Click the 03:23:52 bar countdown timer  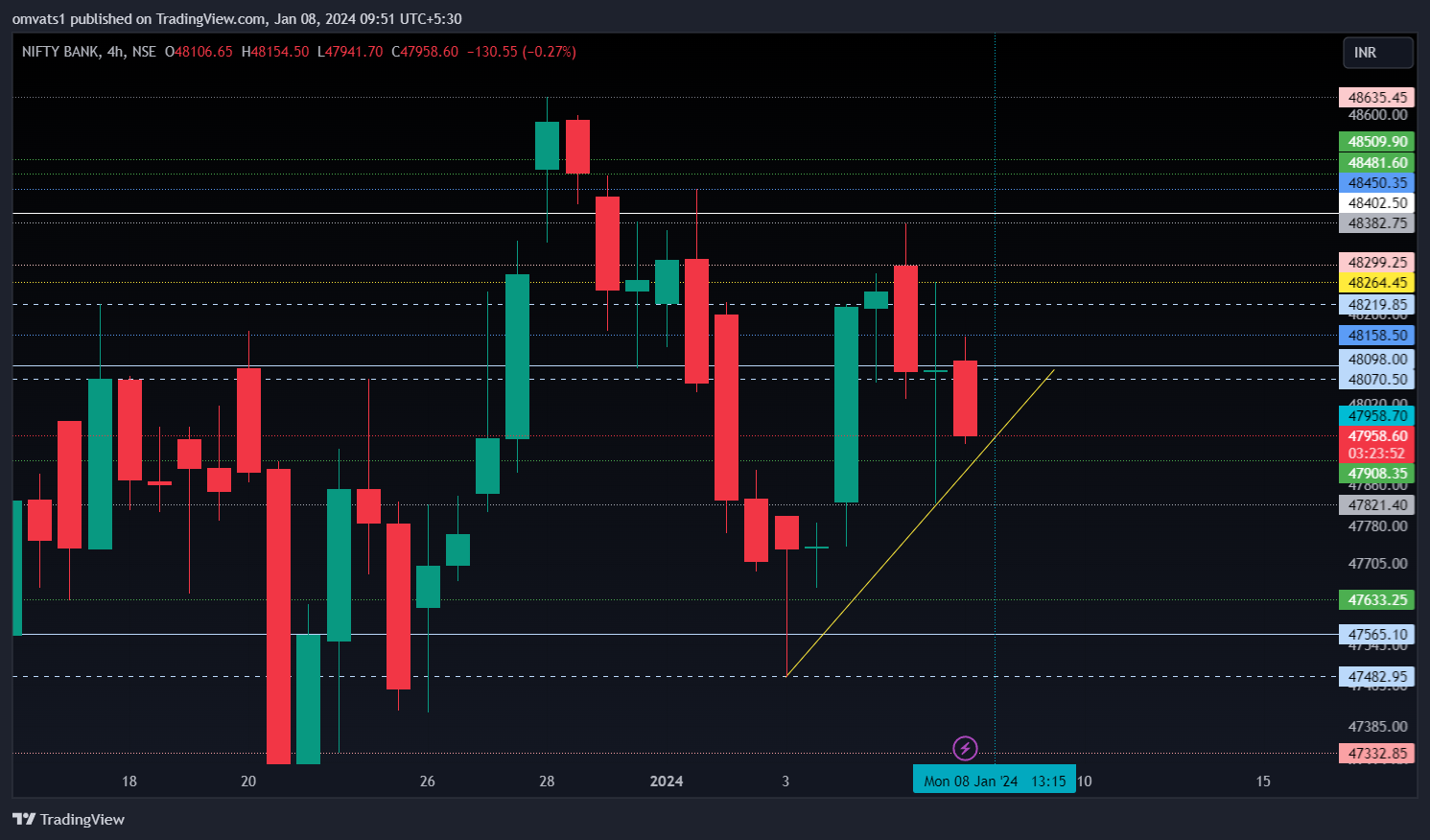1376,454
